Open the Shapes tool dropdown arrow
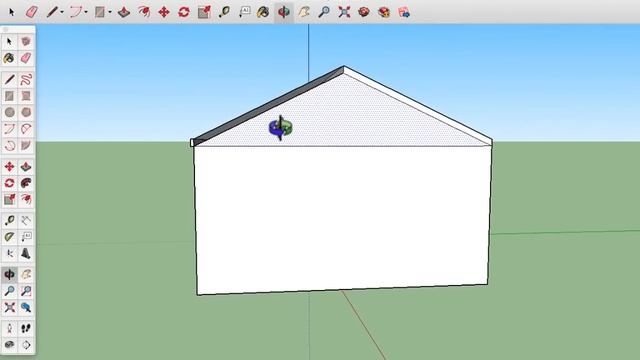Image resolution: width=640 pixels, height=360 pixels. pyautogui.click(x=110, y=12)
